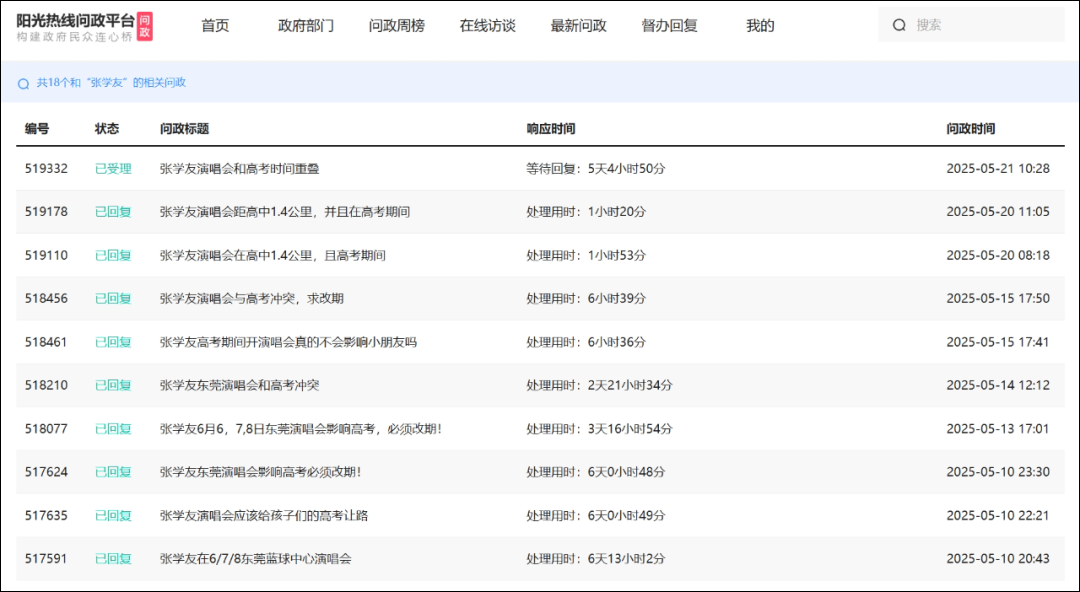Image resolution: width=1080 pixels, height=592 pixels.
Task: Select 在线访谈 in the top menu
Action: point(487,26)
